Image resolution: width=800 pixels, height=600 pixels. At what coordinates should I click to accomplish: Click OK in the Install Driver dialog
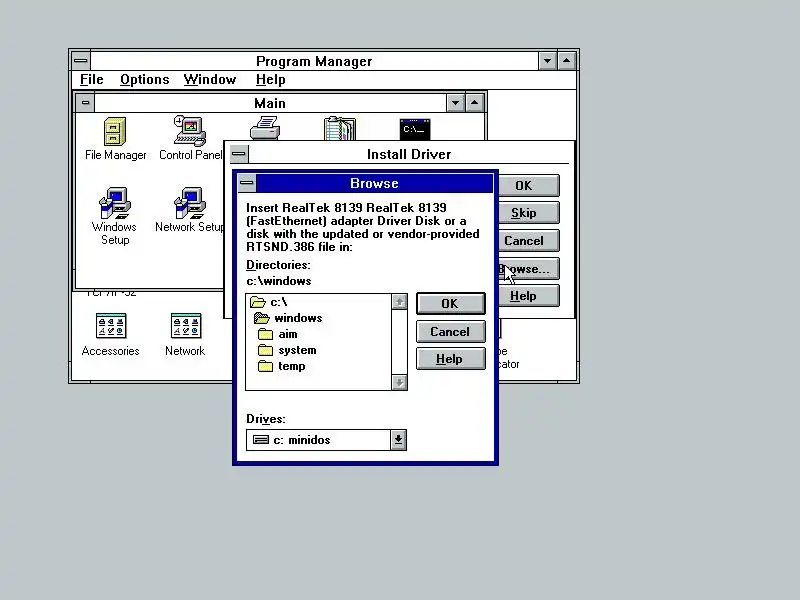tap(529, 186)
